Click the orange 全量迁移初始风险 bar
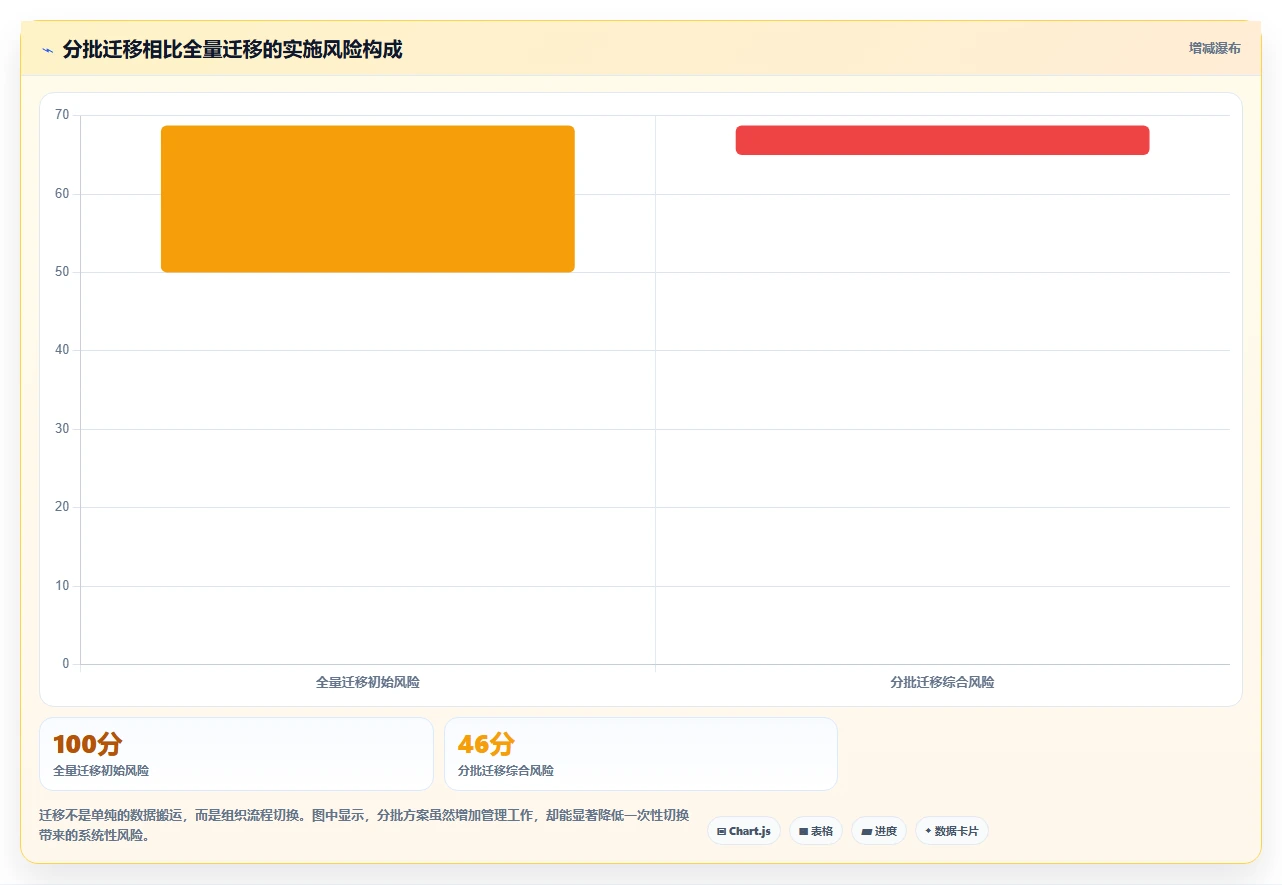Image resolution: width=1282 pixels, height=885 pixels. coord(368,199)
